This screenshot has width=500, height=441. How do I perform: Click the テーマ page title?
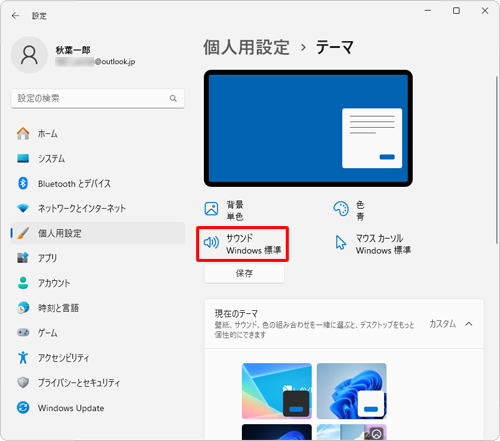tap(335, 47)
